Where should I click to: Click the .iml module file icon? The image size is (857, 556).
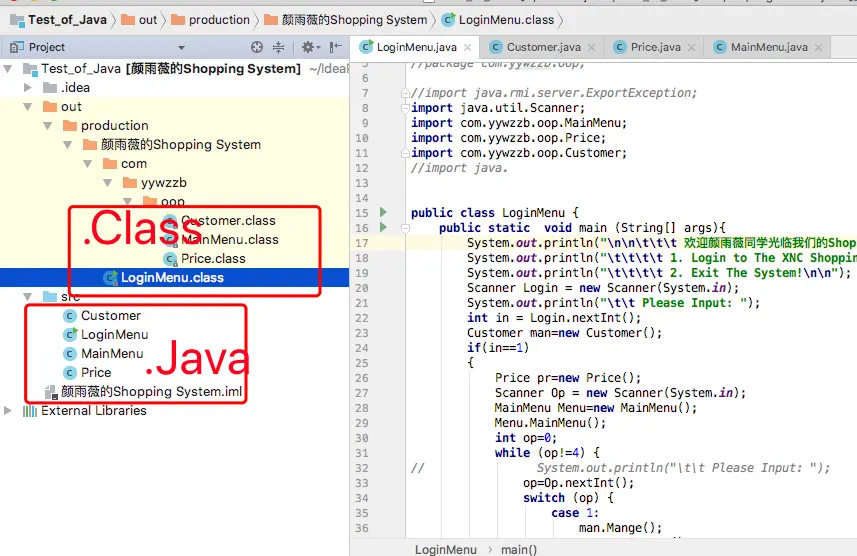click(51, 392)
